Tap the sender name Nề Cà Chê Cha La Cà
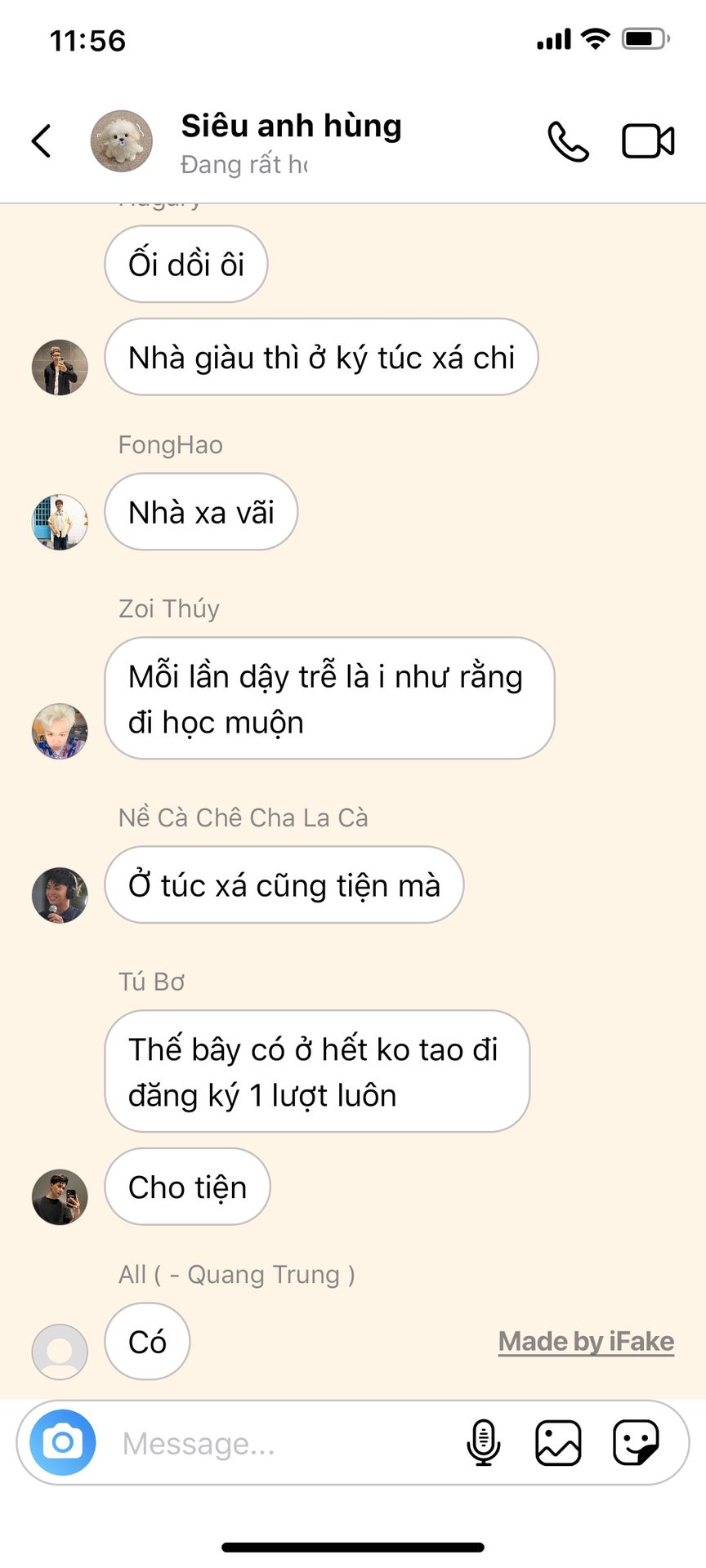This screenshot has height=1568, width=706. point(244,817)
